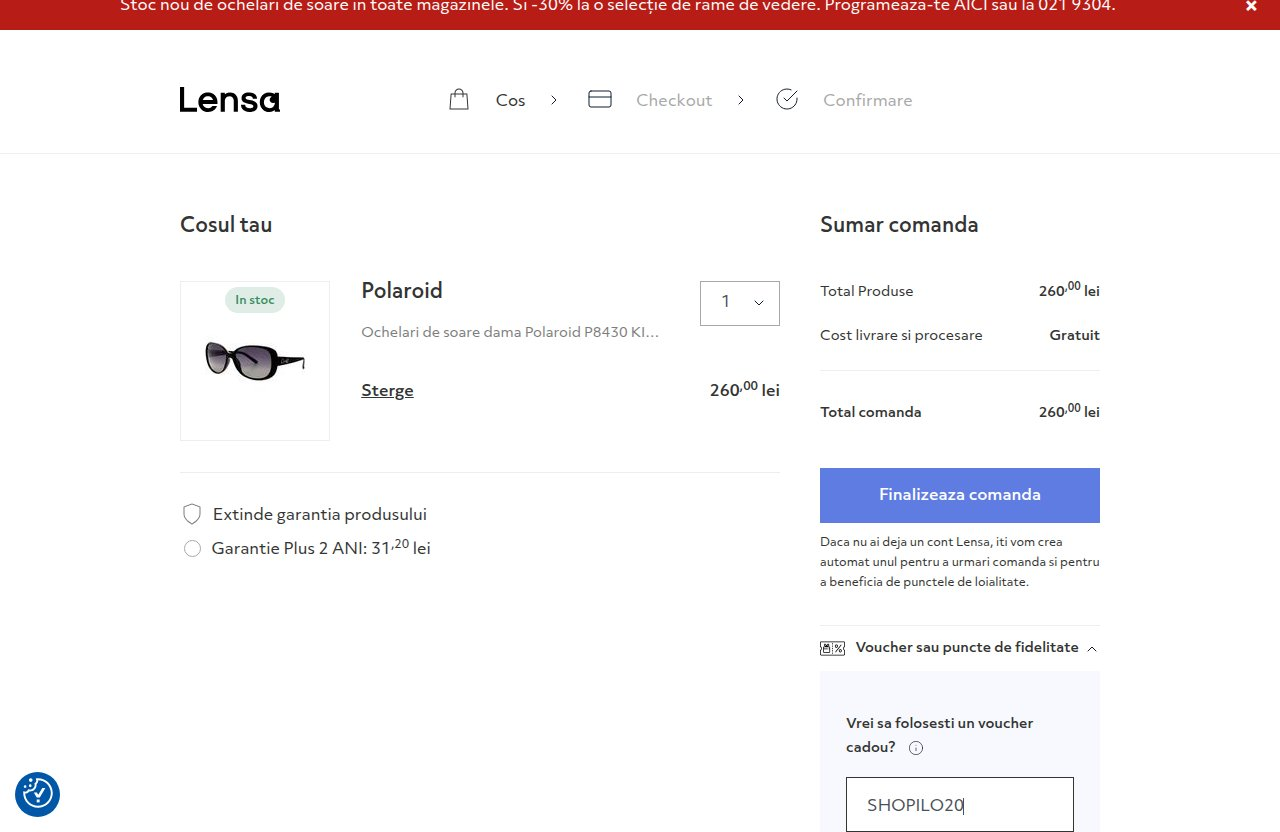Click the Total comanda label

871,412
